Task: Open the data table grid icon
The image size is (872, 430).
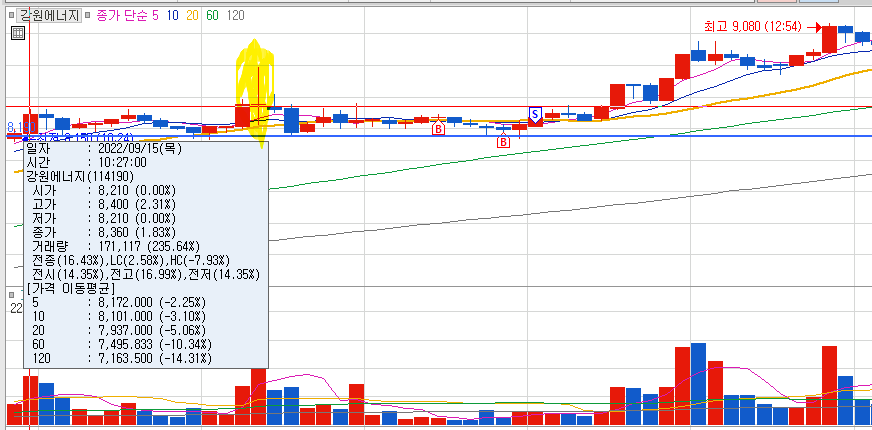Action: pos(18,33)
